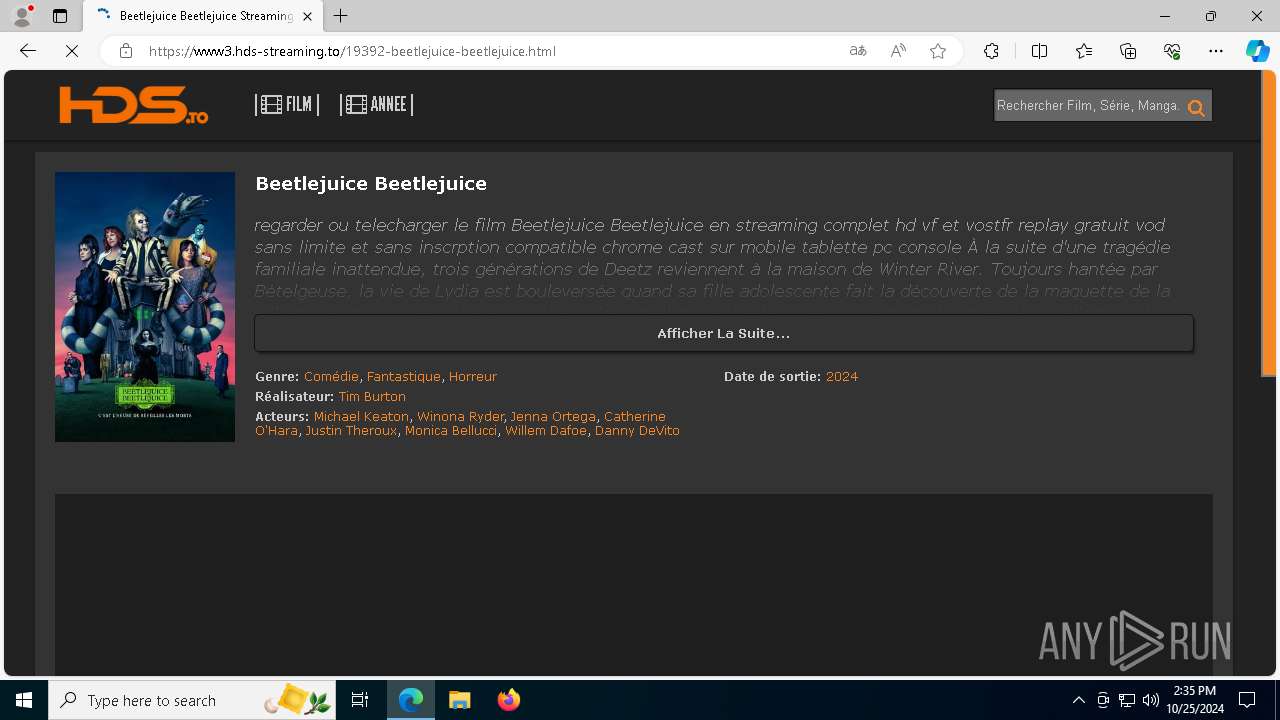Open the Danny DeVito actor link

[637, 431]
